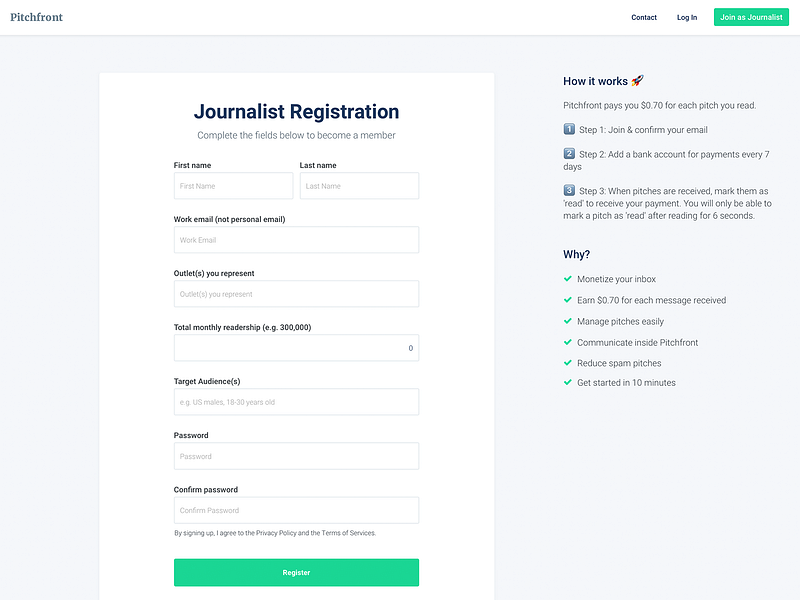Viewport: 800px width, 600px height.
Task: Click the checkmark beside Monetize your inbox
Action: 567,279
